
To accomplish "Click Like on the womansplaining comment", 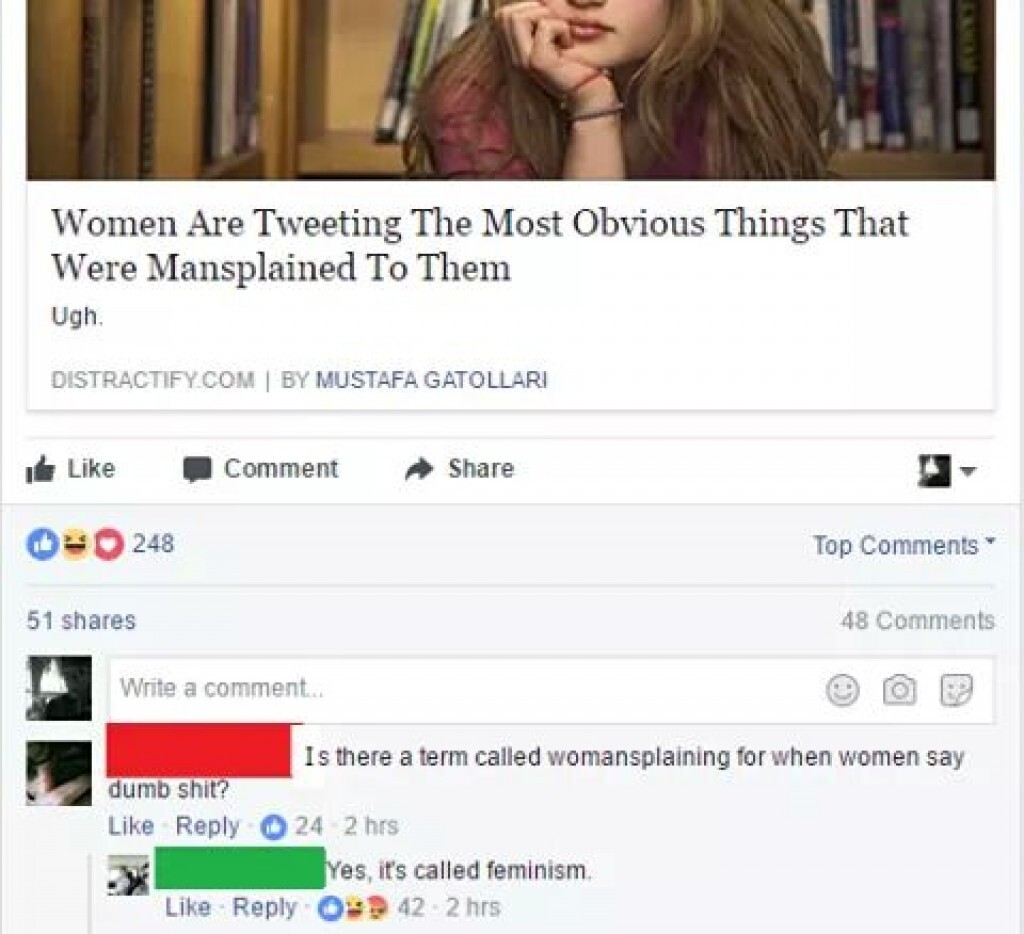I will click(131, 826).
